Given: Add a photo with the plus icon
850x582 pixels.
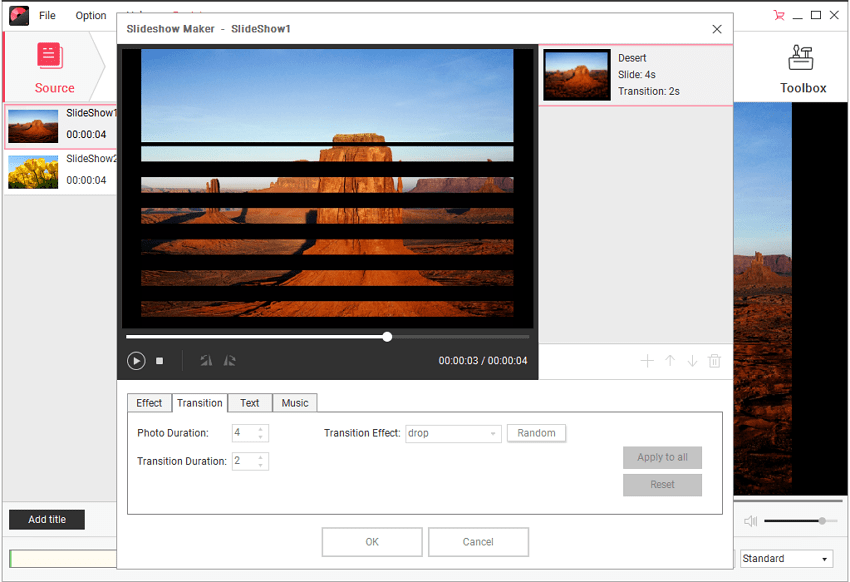Looking at the screenshot, I should (647, 361).
